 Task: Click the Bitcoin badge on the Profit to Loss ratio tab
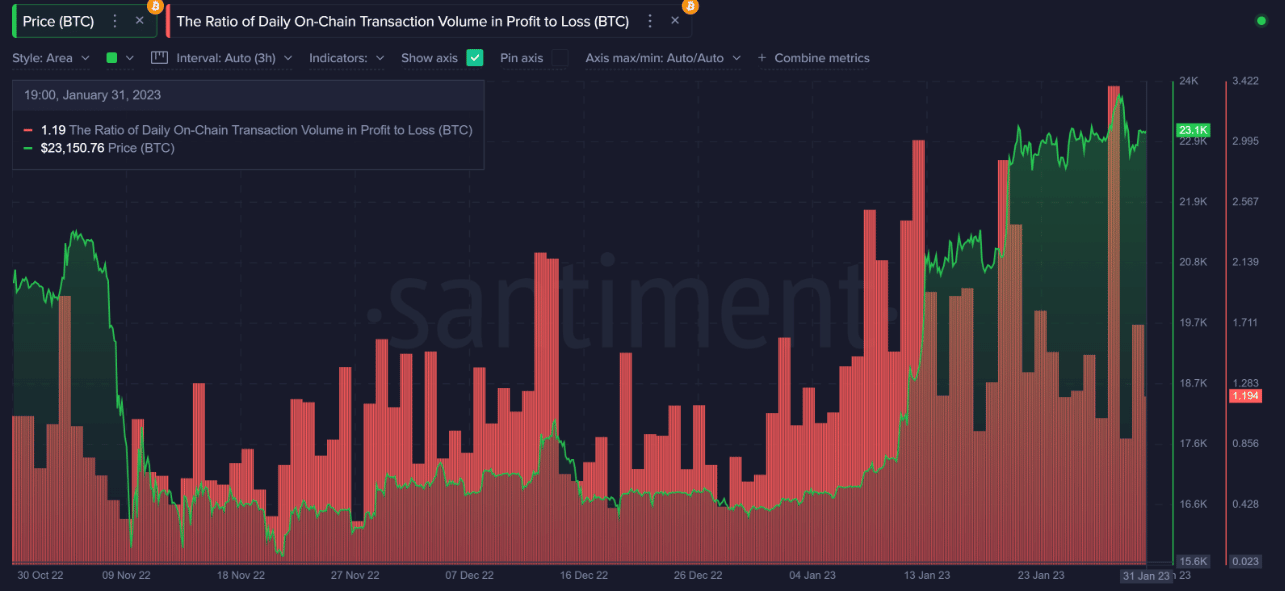pyautogui.click(x=690, y=6)
